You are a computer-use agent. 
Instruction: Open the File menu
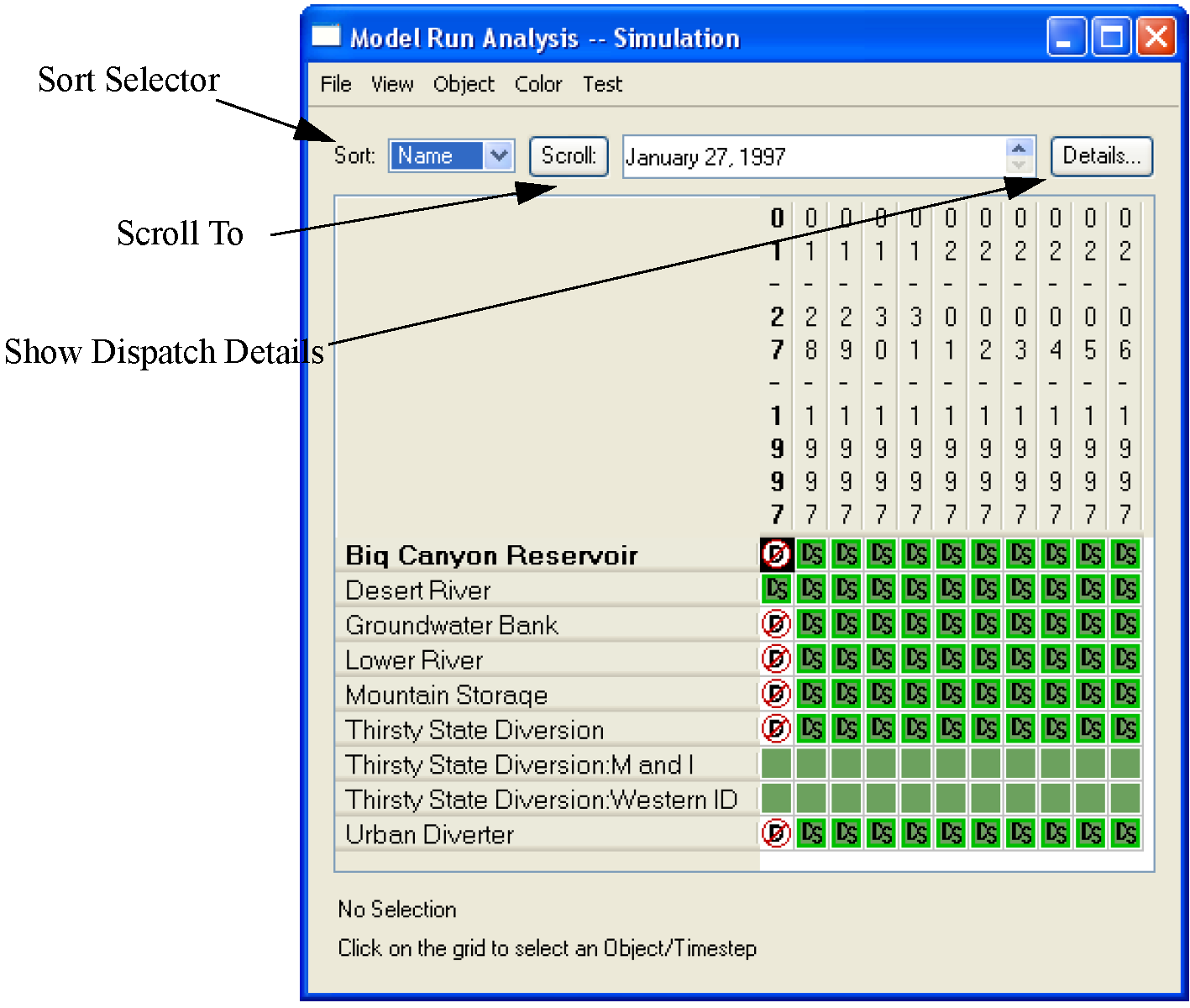click(336, 84)
